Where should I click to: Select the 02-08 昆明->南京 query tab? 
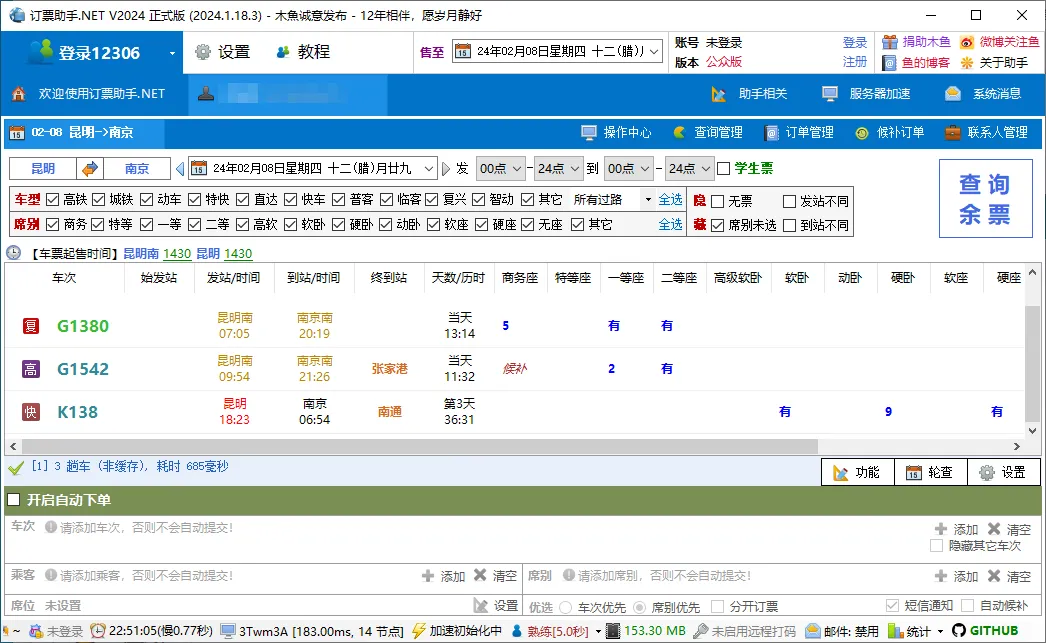(x=83, y=133)
